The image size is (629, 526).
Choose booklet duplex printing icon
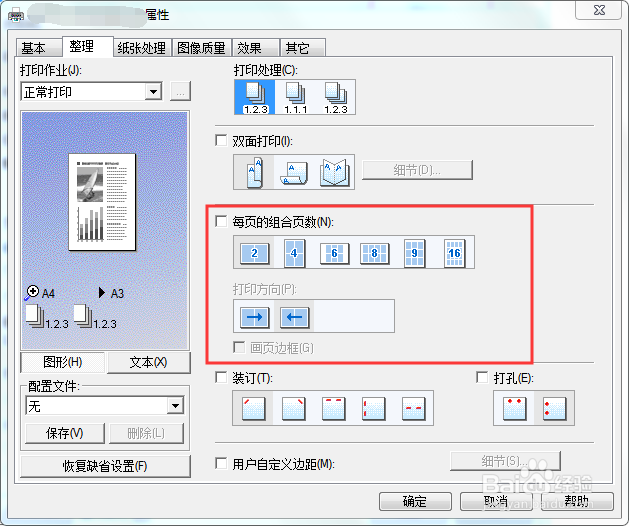[334, 172]
